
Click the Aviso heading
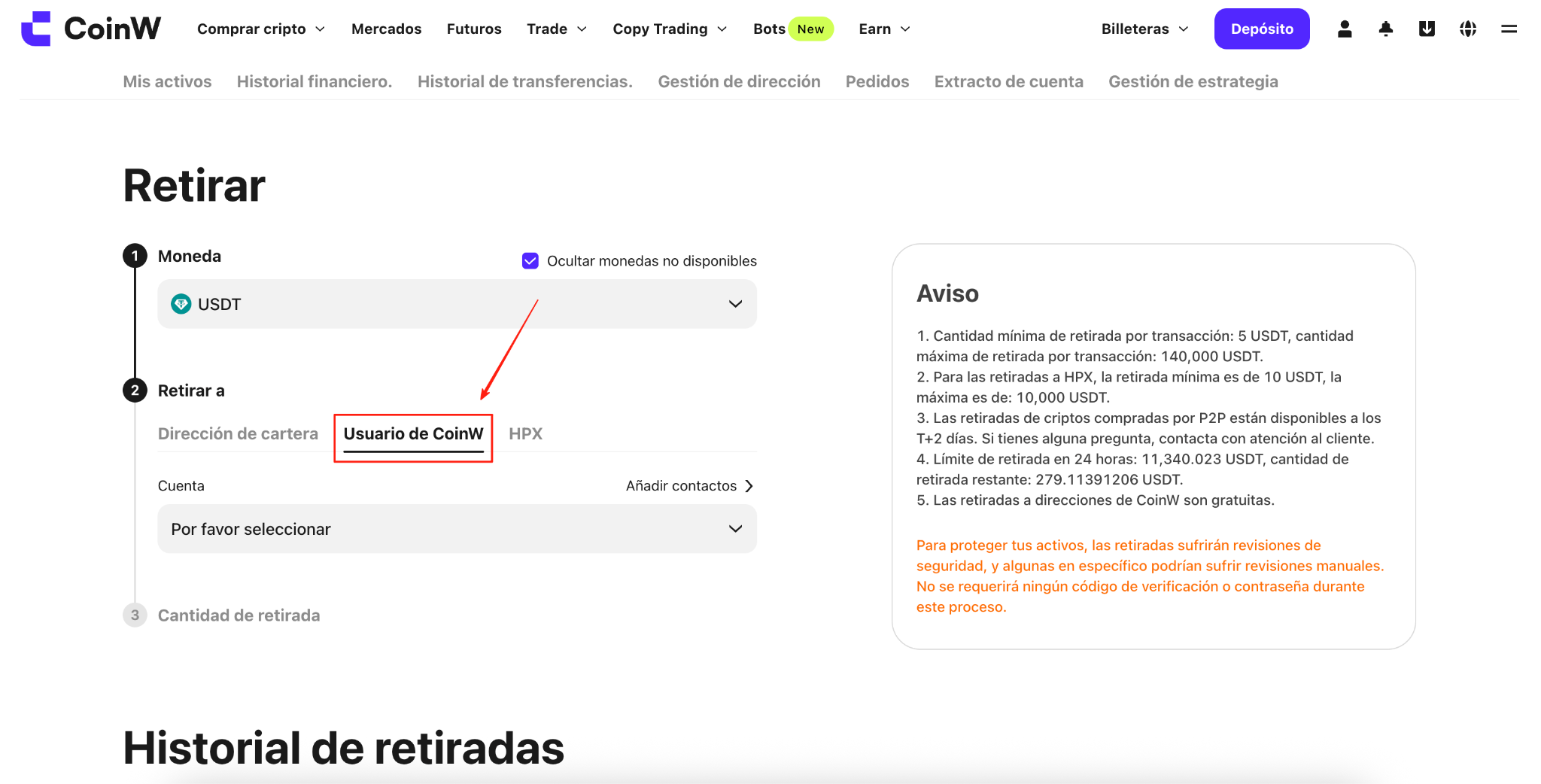tap(947, 293)
